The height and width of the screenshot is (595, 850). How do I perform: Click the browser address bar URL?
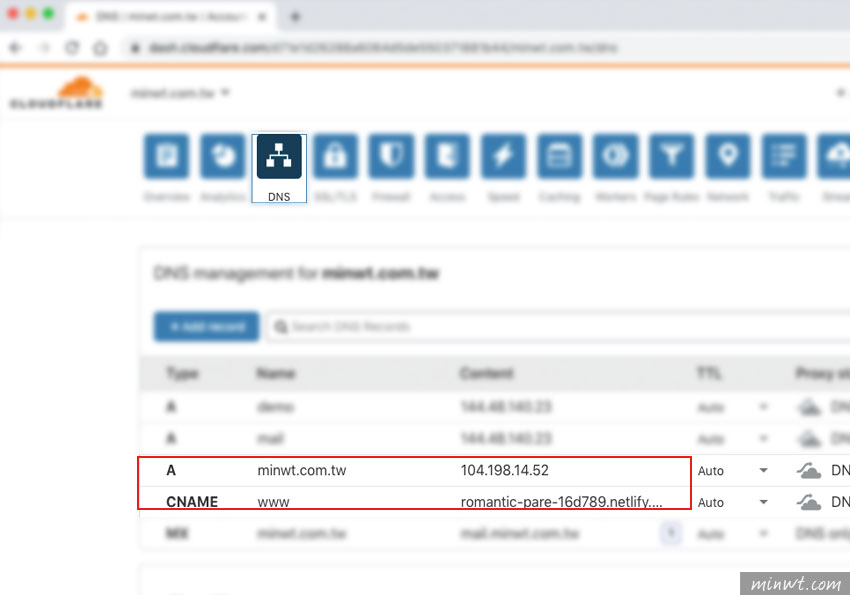[383, 48]
